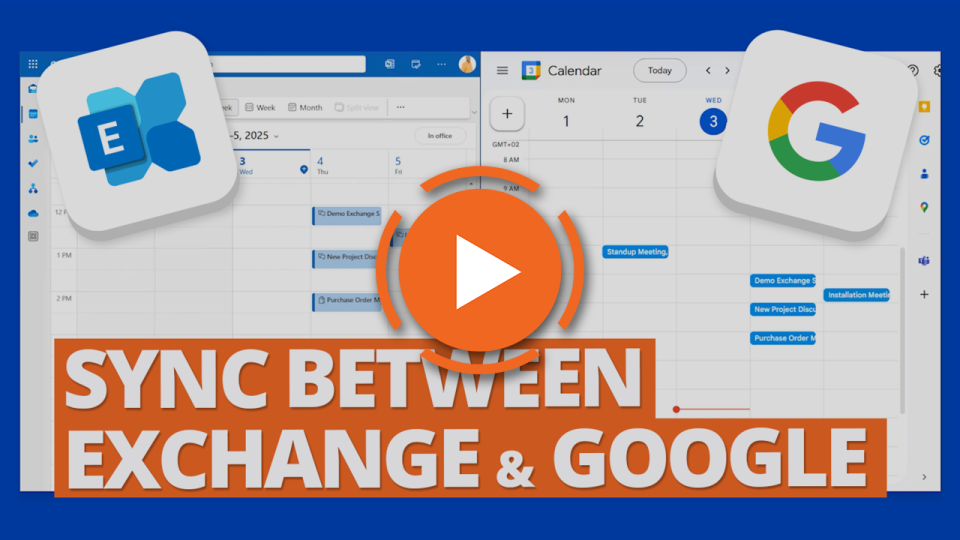Open the New Project Discu event in Google Calendar
The width and height of the screenshot is (960, 540).
click(x=783, y=309)
